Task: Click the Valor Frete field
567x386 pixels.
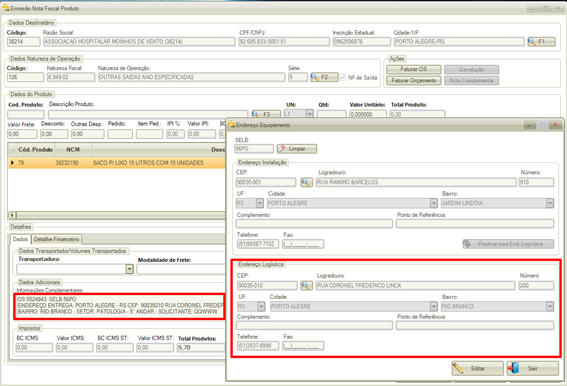Action: coord(22,134)
